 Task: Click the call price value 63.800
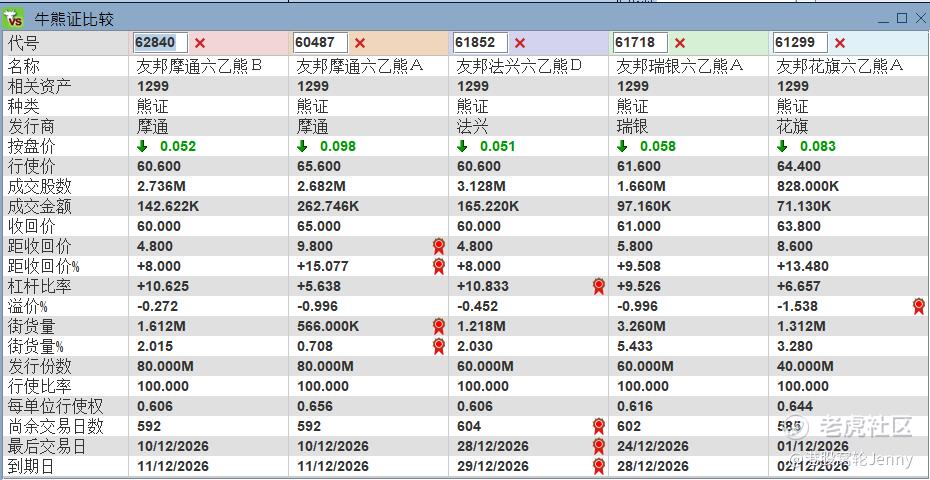click(x=798, y=227)
